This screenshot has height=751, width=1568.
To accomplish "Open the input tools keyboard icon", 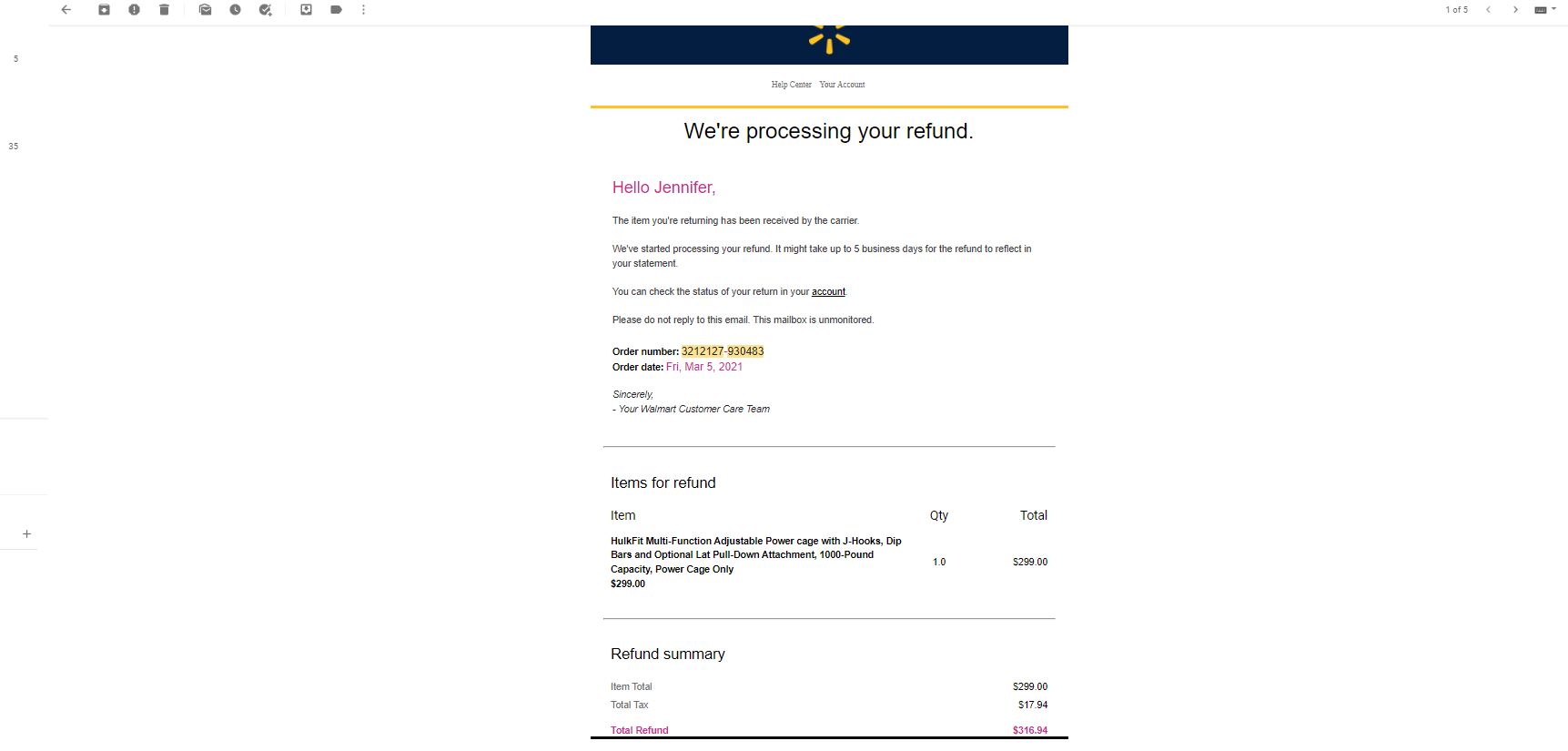I will point(1541,10).
